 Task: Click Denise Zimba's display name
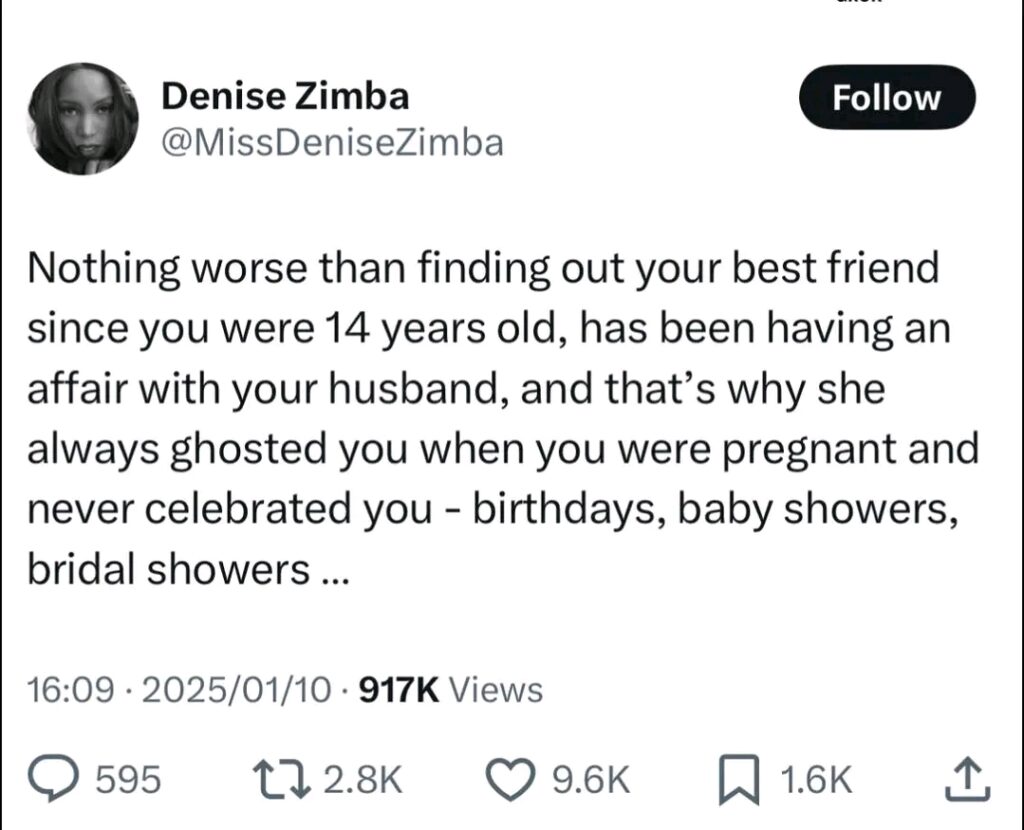(287, 96)
